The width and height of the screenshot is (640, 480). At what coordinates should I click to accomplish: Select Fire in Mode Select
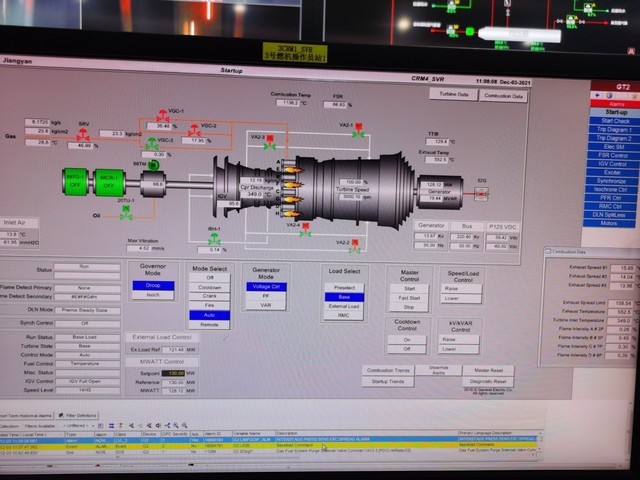coord(209,306)
